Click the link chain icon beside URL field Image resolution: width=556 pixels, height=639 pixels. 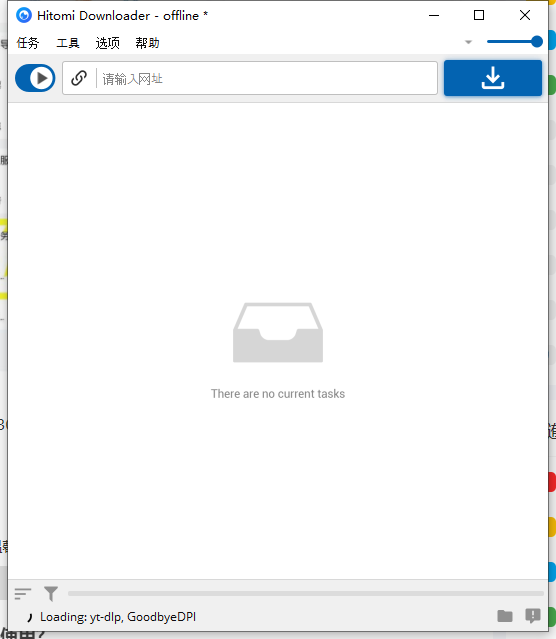[79, 78]
